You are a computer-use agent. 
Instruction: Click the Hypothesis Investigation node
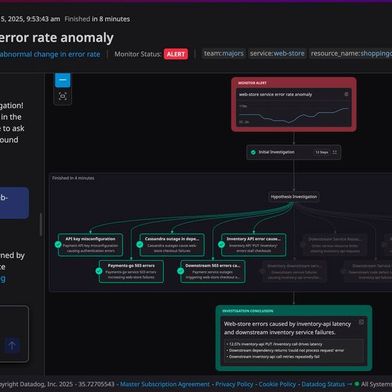[294, 197]
